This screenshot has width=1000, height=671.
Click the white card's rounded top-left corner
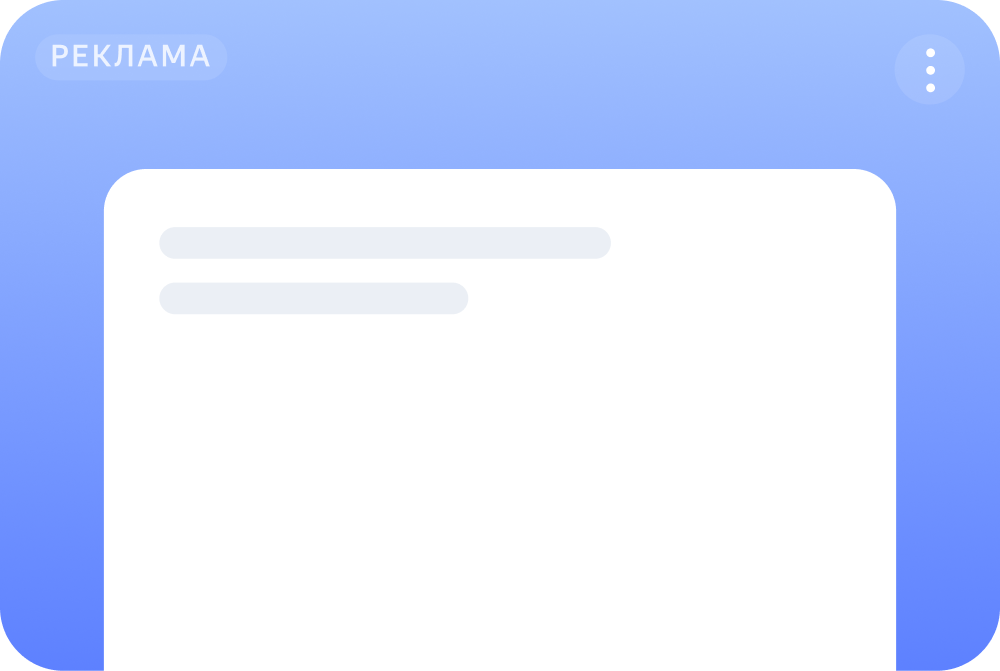(x=121, y=186)
